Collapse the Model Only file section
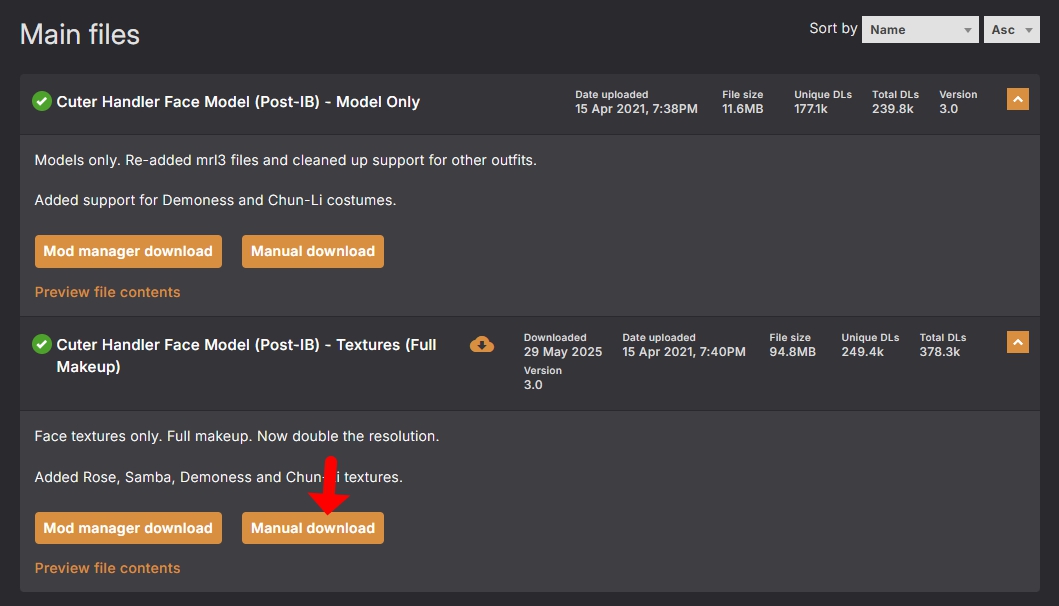Viewport: 1059px width, 606px height. pyautogui.click(x=1017, y=99)
